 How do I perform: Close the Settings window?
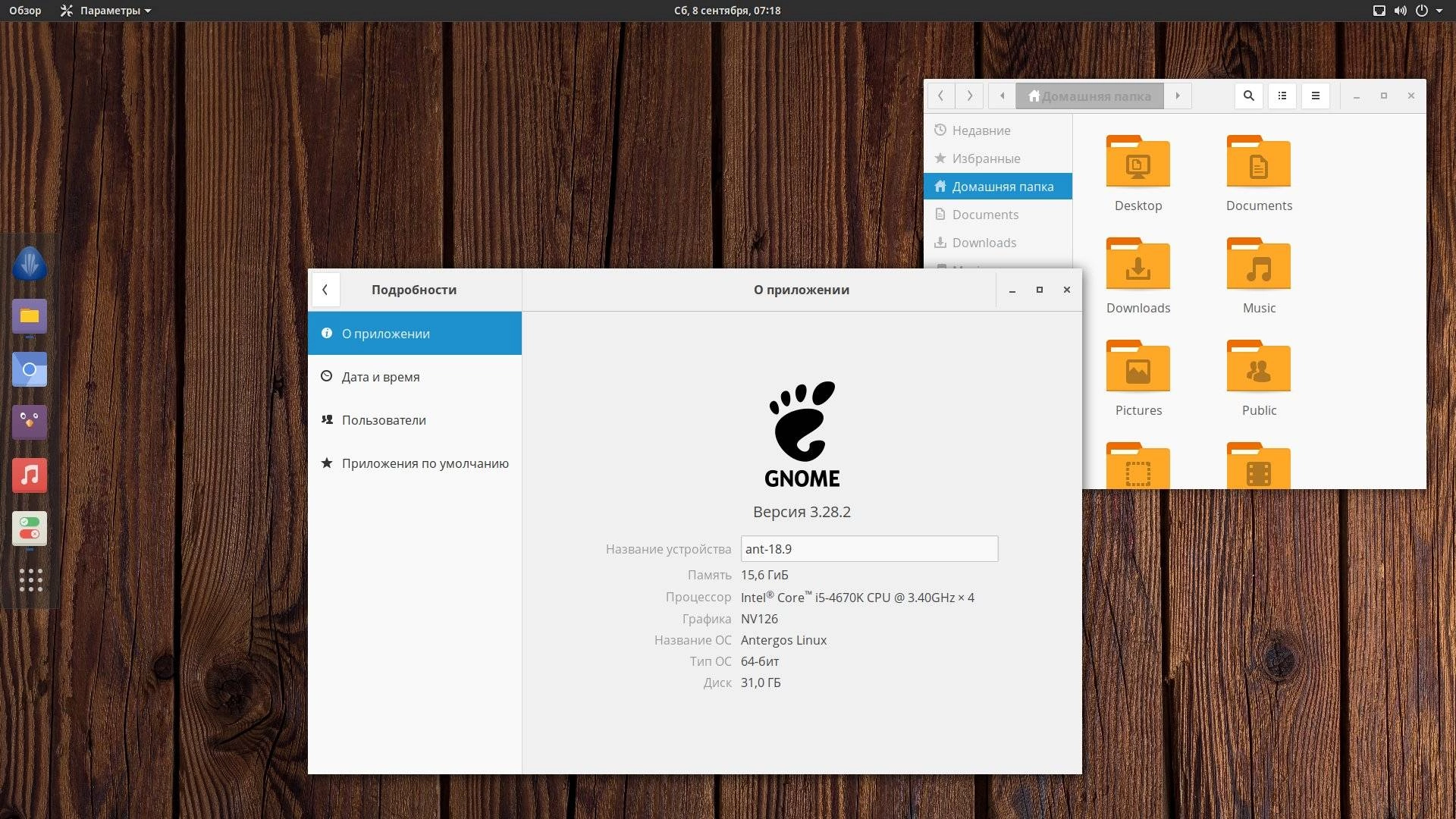pos(1067,290)
